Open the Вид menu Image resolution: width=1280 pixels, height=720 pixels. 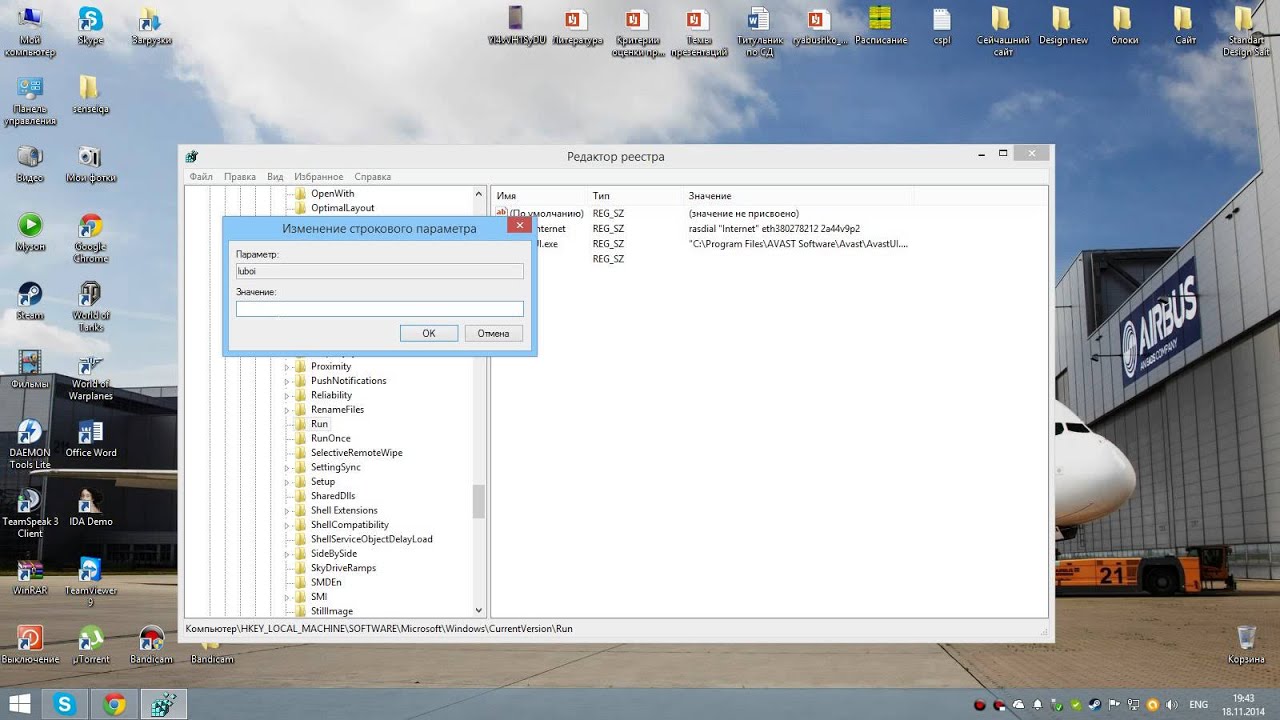[x=275, y=177]
